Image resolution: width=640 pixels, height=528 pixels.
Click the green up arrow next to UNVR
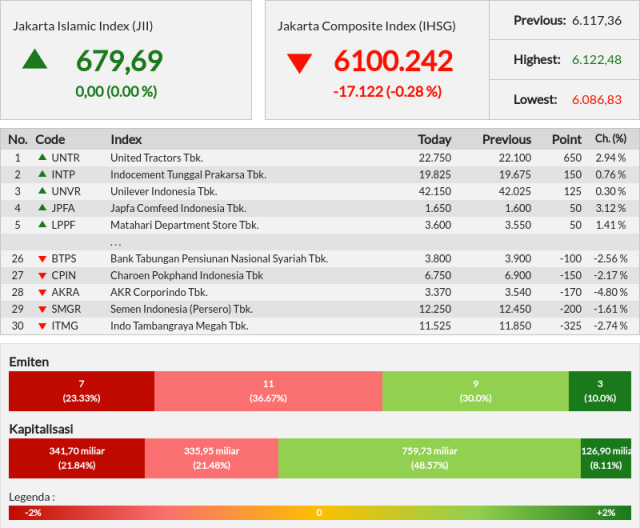42,191
